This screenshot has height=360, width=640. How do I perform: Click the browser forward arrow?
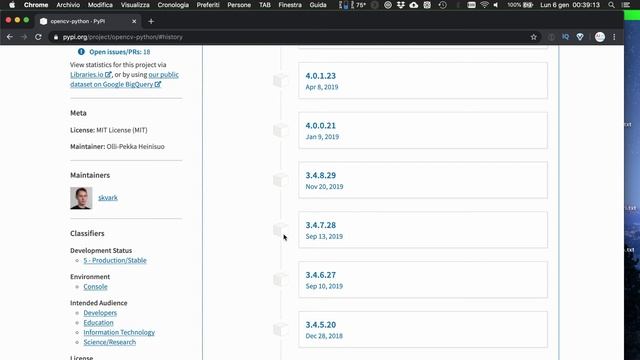[24, 37]
